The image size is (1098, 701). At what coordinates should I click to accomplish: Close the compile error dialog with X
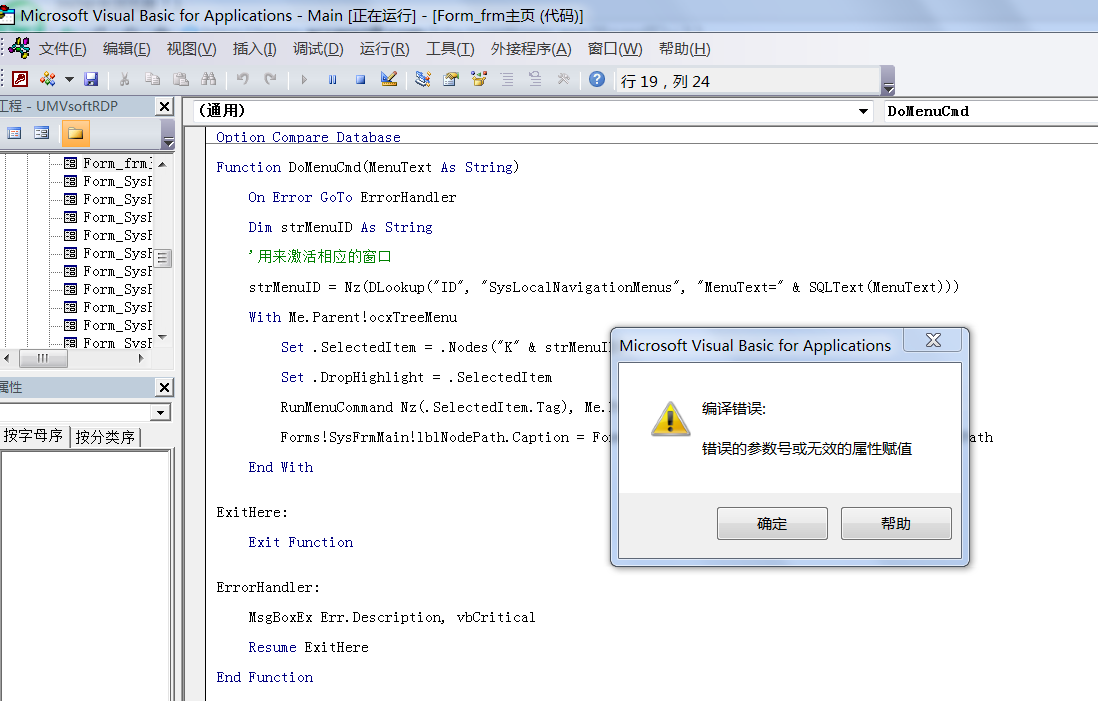(x=933, y=340)
